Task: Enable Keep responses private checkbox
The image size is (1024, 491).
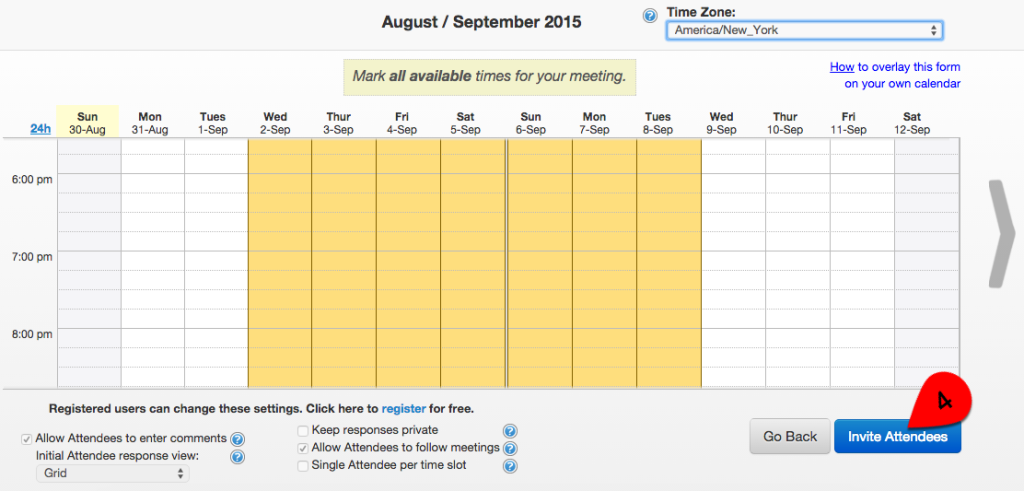Action: click(x=303, y=431)
